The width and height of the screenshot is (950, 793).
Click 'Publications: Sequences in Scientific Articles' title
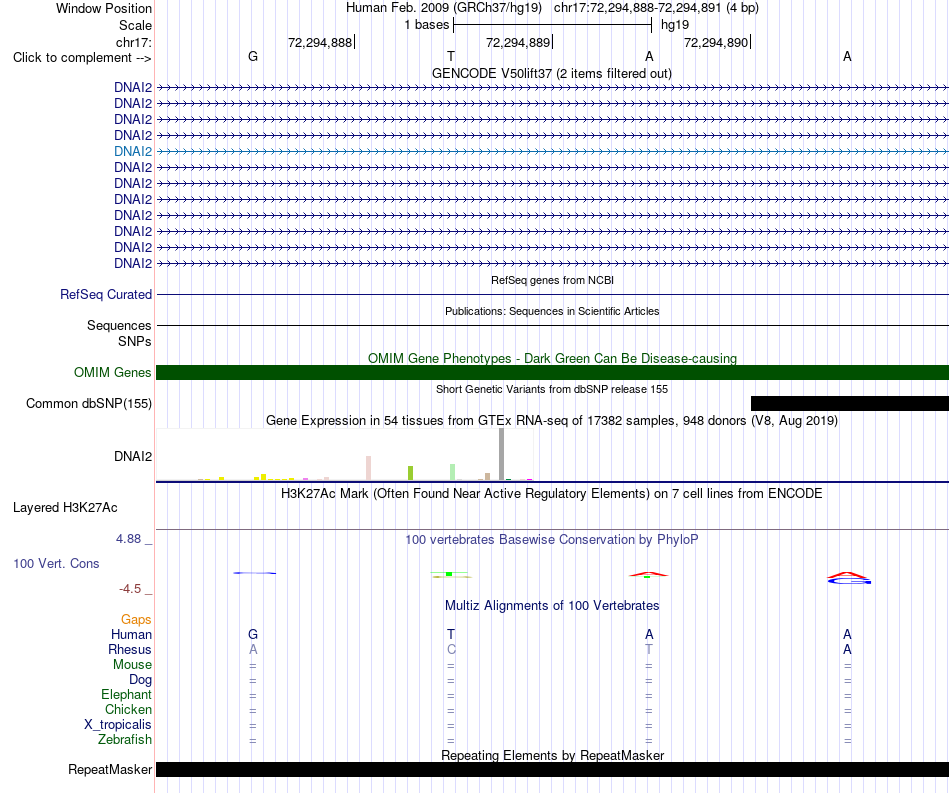coord(552,311)
